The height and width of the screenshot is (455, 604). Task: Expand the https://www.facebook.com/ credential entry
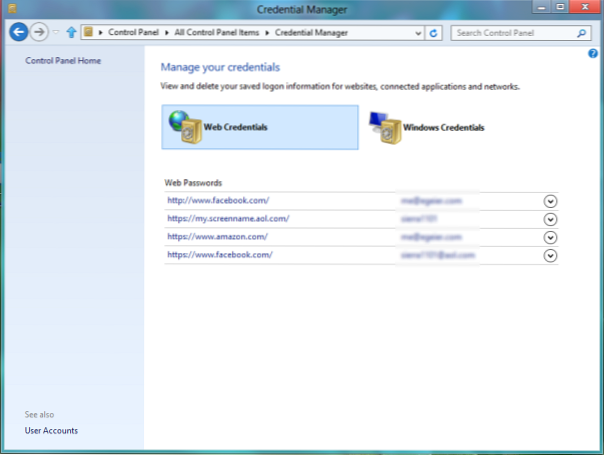(x=549, y=256)
